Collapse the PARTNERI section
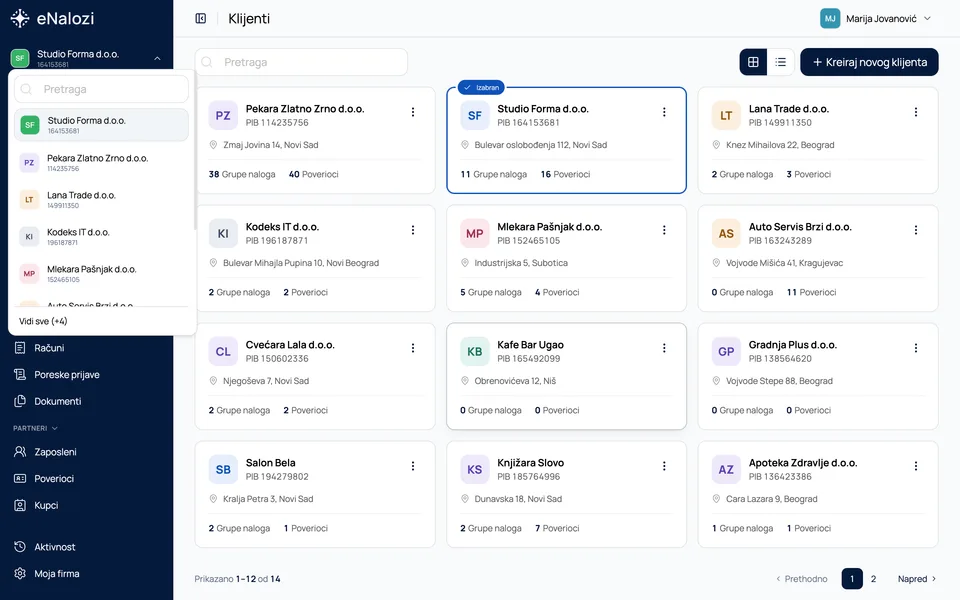Image resolution: width=960 pixels, height=600 pixels. [x=36, y=428]
